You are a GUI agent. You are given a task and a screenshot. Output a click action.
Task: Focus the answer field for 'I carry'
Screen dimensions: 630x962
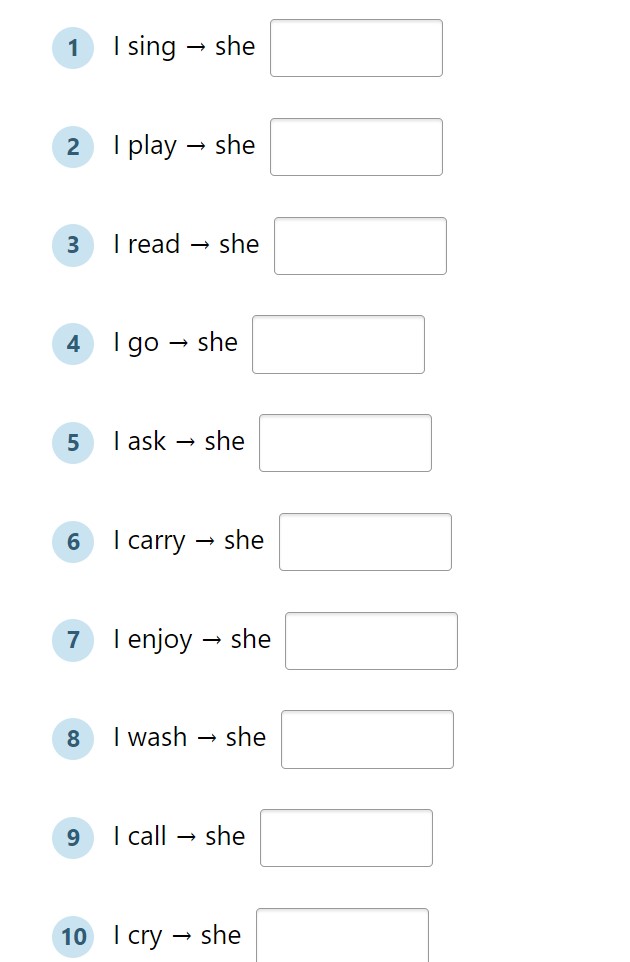point(366,542)
